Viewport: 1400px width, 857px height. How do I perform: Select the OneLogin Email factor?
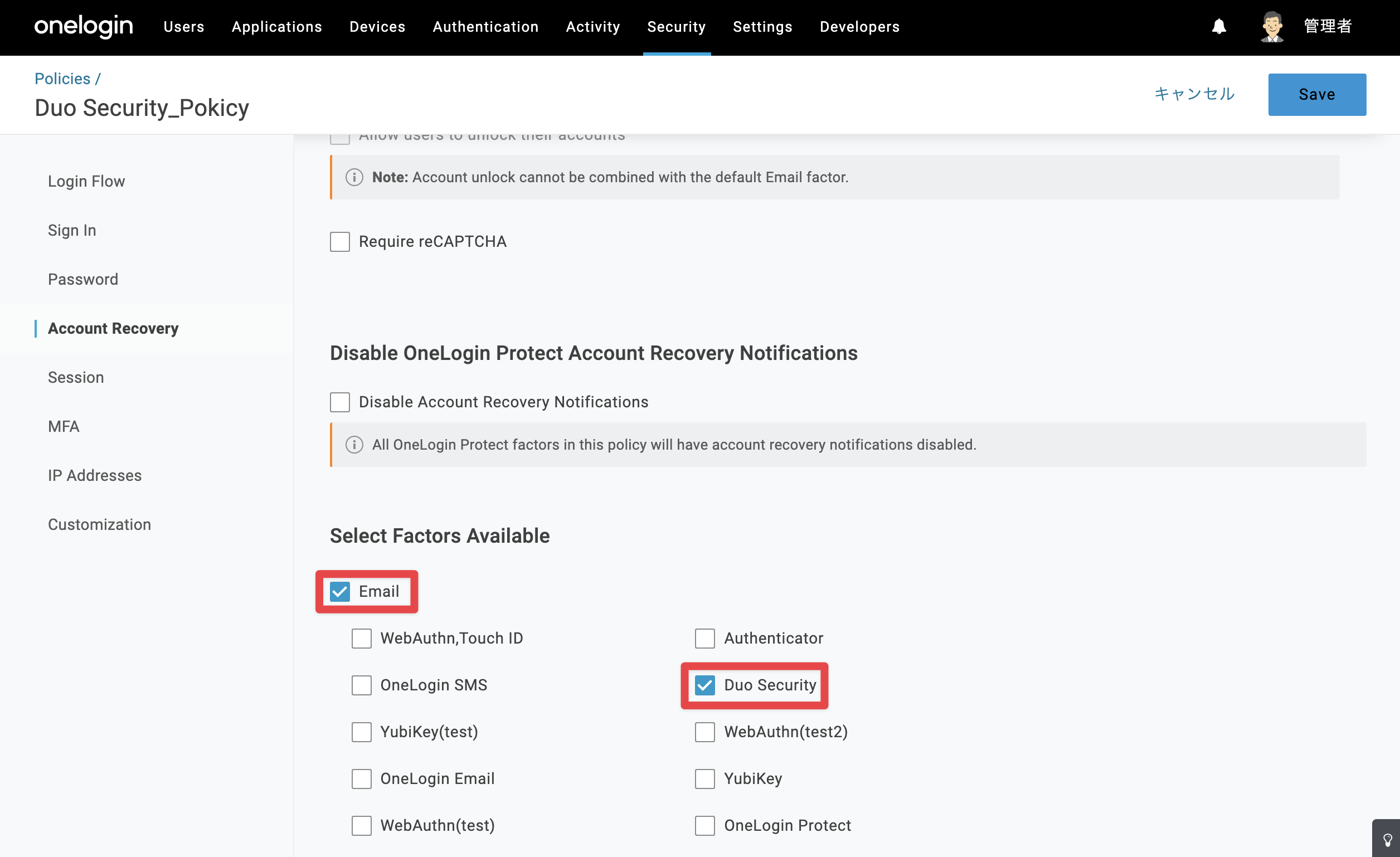tap(361, 779)
